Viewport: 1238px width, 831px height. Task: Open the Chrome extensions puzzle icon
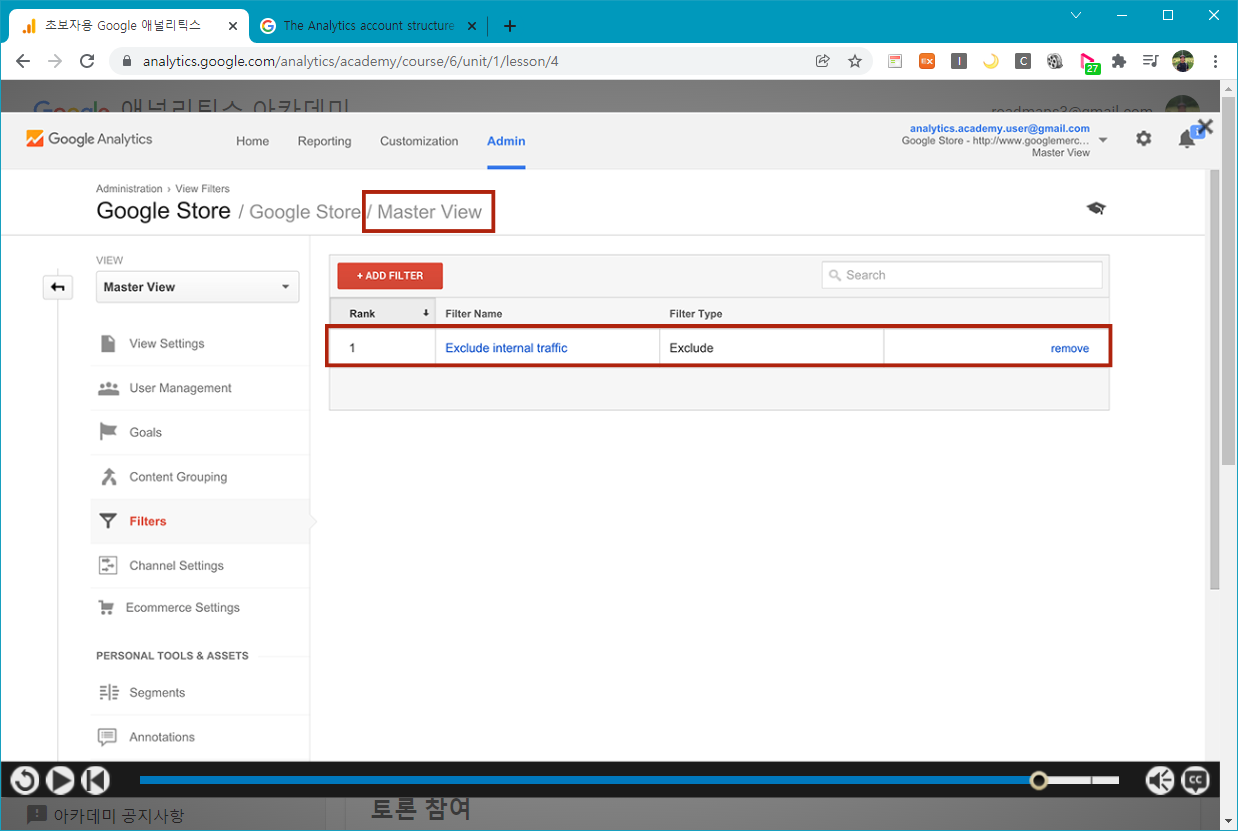[1119, 61]
